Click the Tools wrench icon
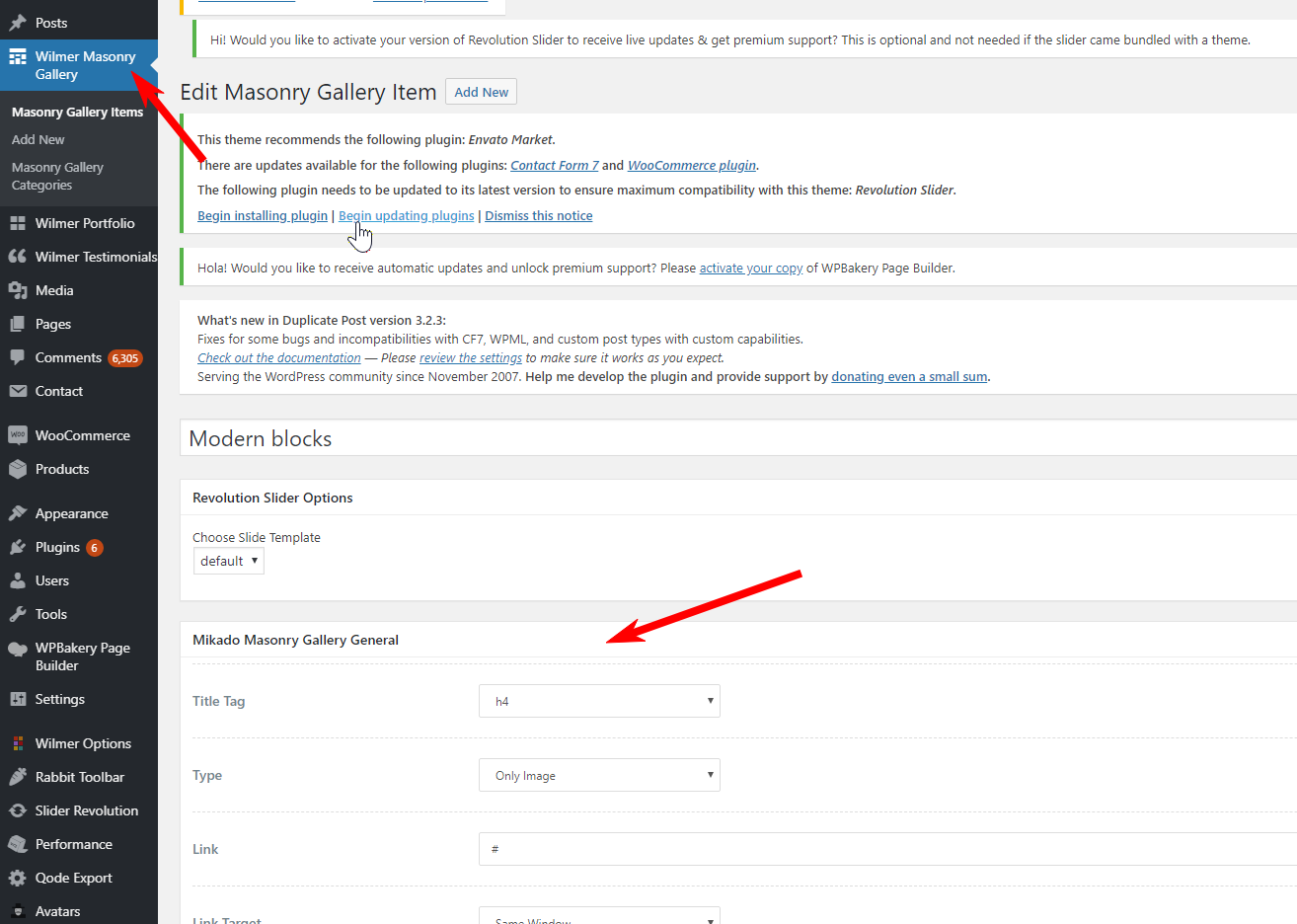This screenshot has width=1297, height=924. pos(18,614)
